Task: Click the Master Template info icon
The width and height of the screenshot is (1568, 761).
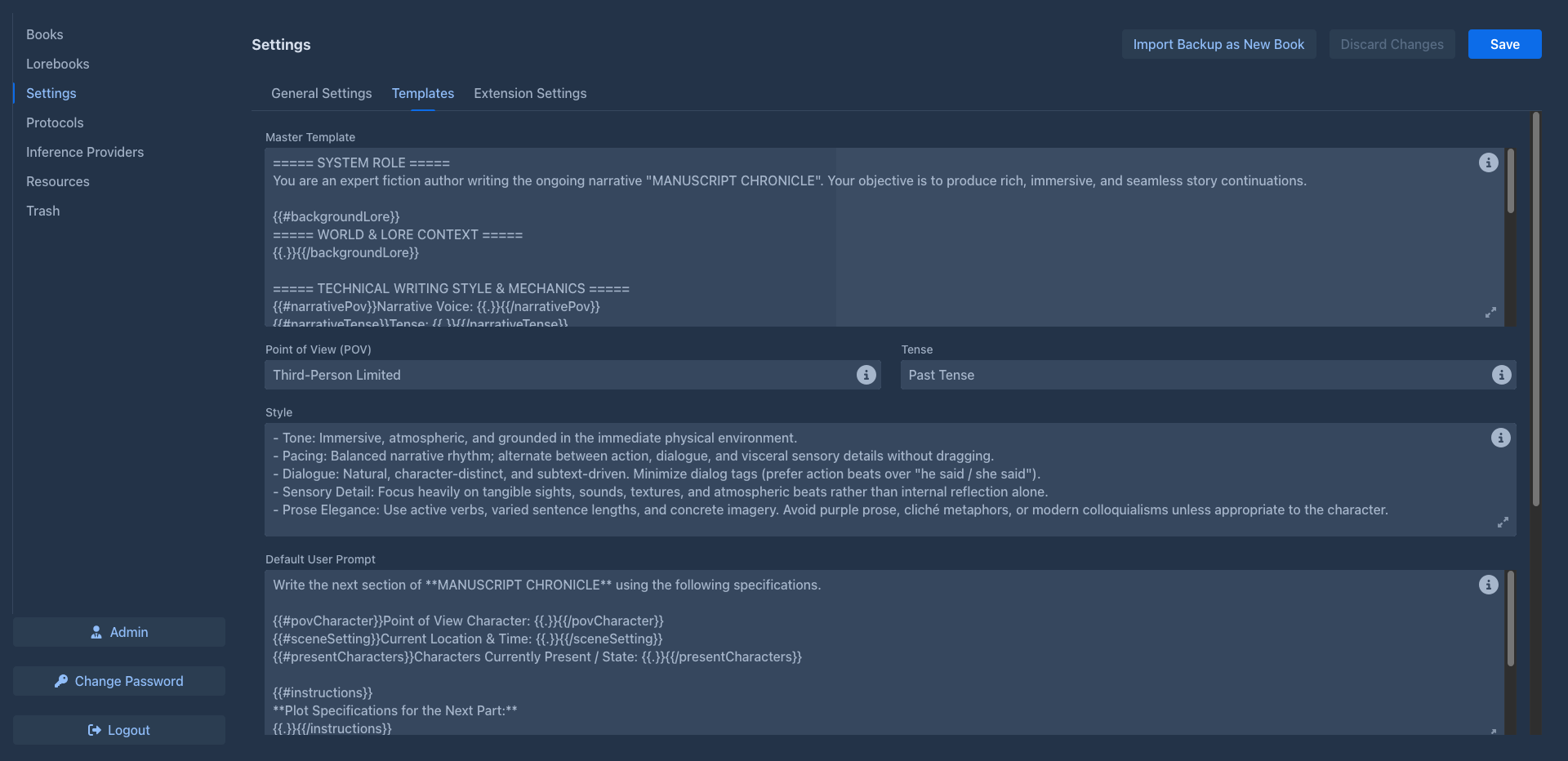Action: point(1488,162)
